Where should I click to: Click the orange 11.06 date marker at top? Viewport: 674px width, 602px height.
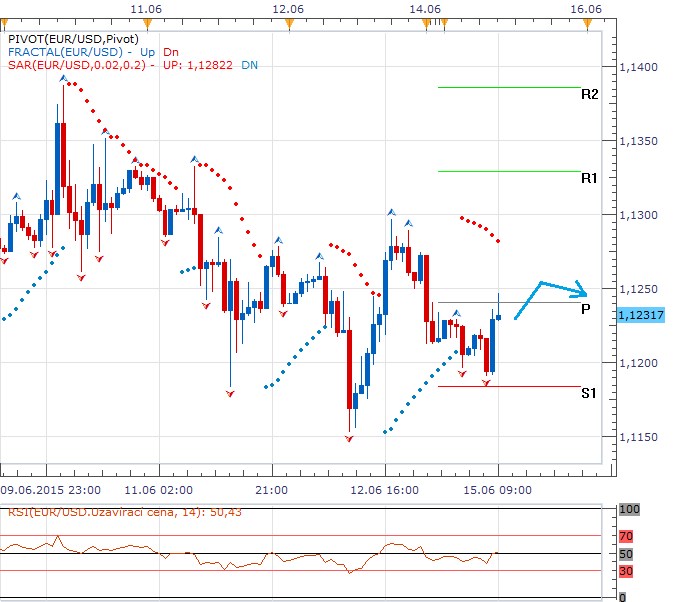(x=146, y=8)
